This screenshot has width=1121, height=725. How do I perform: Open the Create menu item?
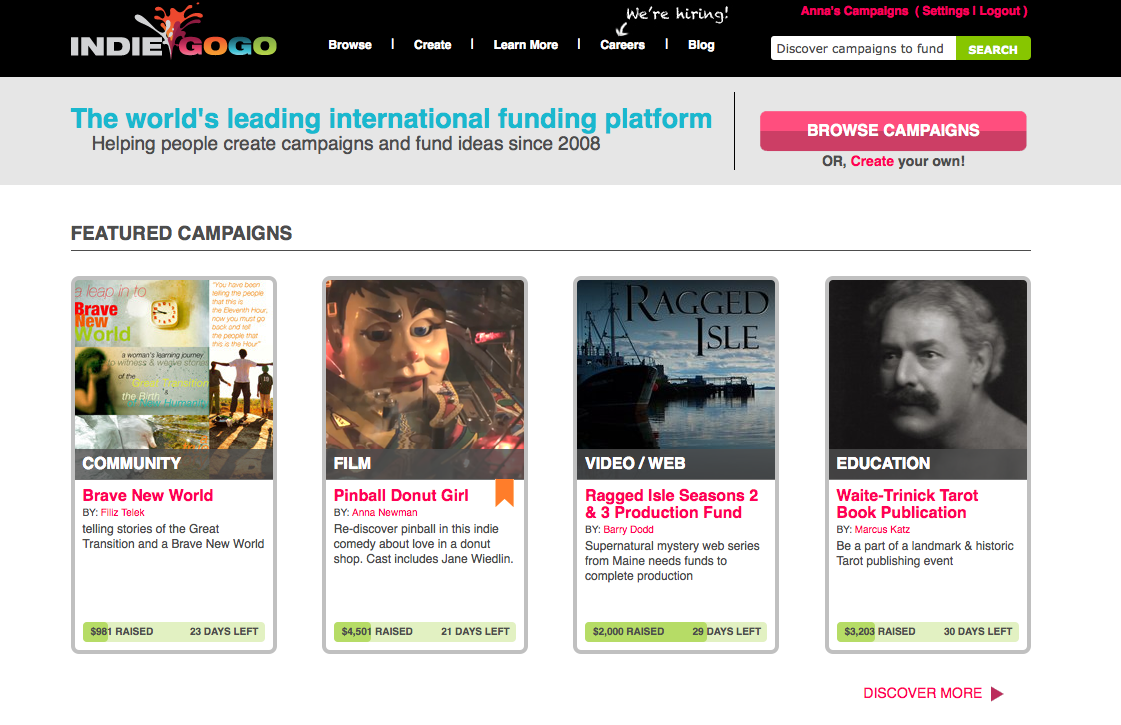(432, 45)
